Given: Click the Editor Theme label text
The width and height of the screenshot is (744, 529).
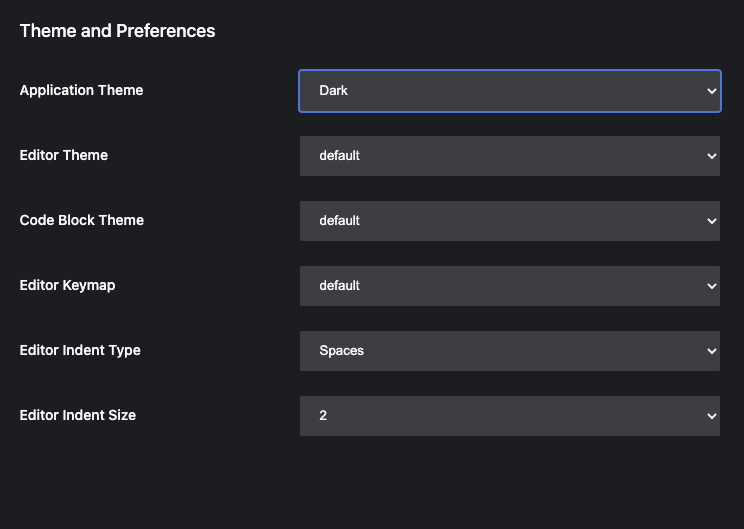Looking at the screenshot, I should 63,155.
